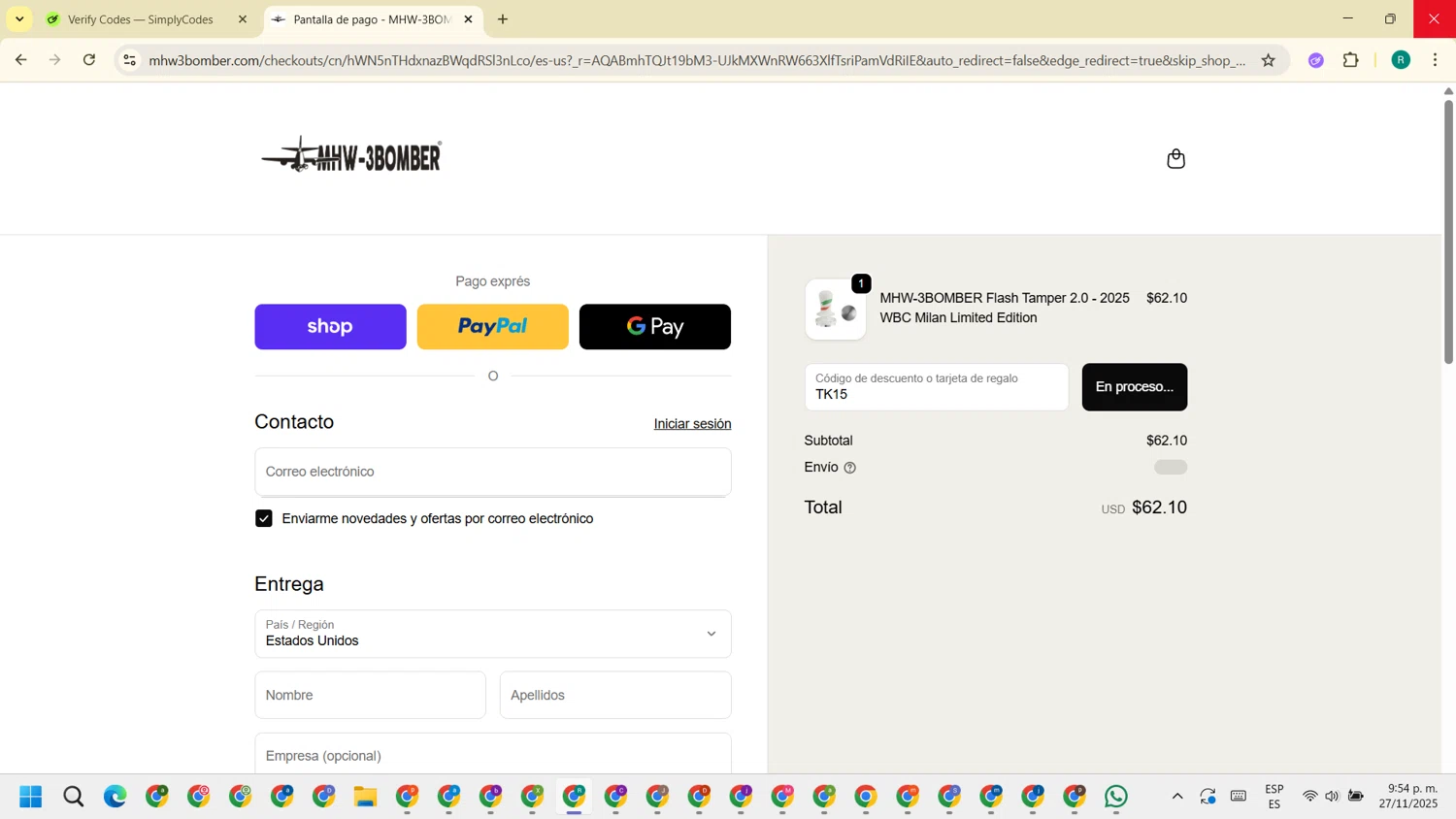Click the touch keyboard tray icon
This screenshot has width=1456, height=819.
1239,797
